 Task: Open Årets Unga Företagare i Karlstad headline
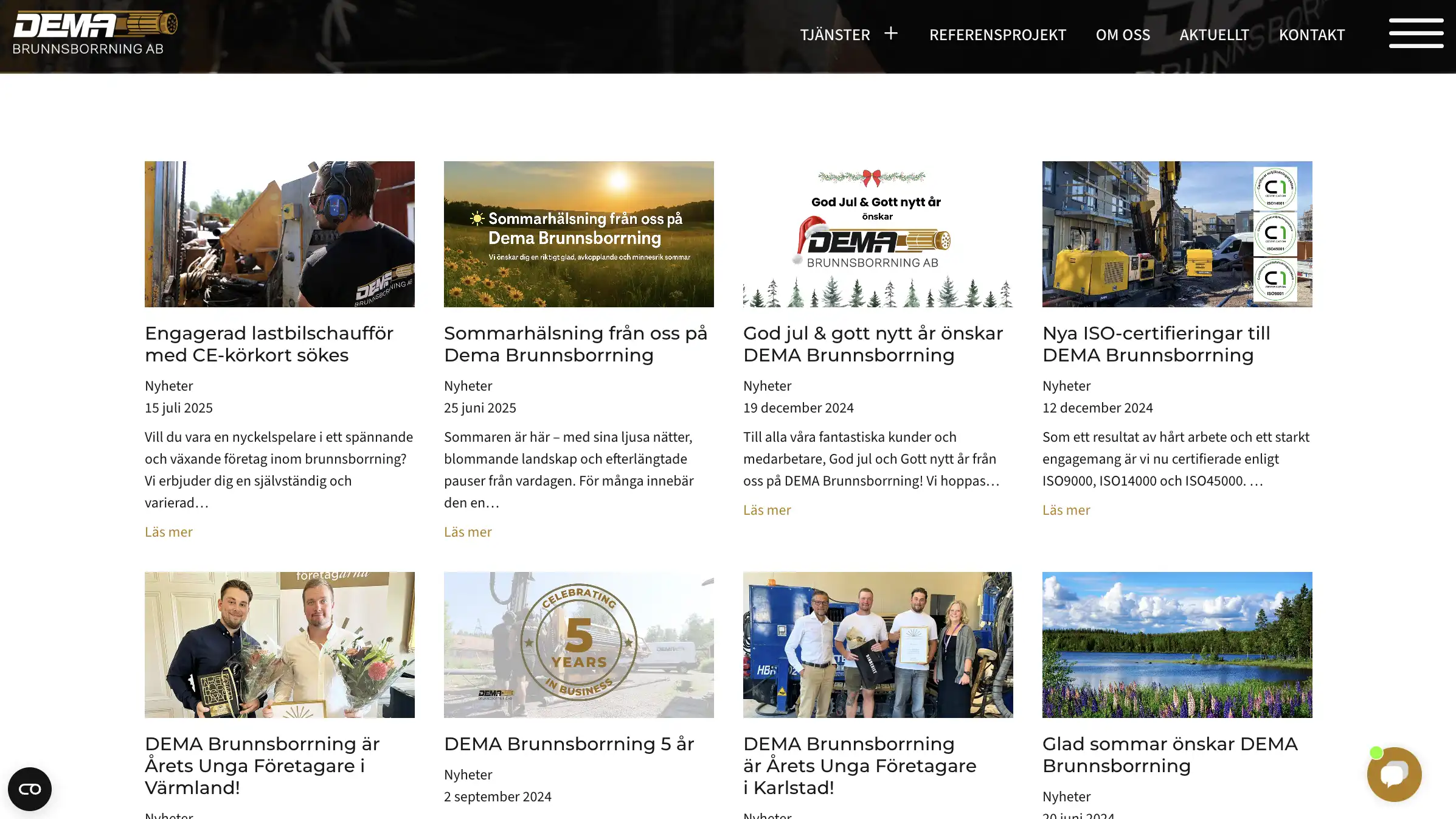860,765
